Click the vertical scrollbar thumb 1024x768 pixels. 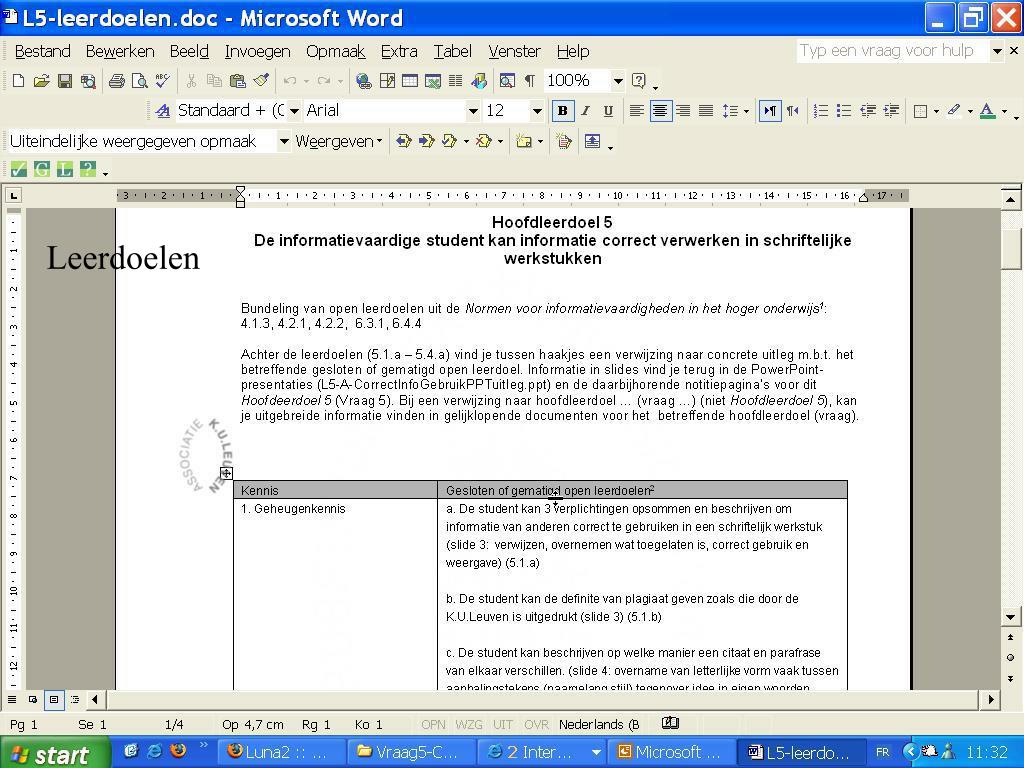tap(1010, 249)
